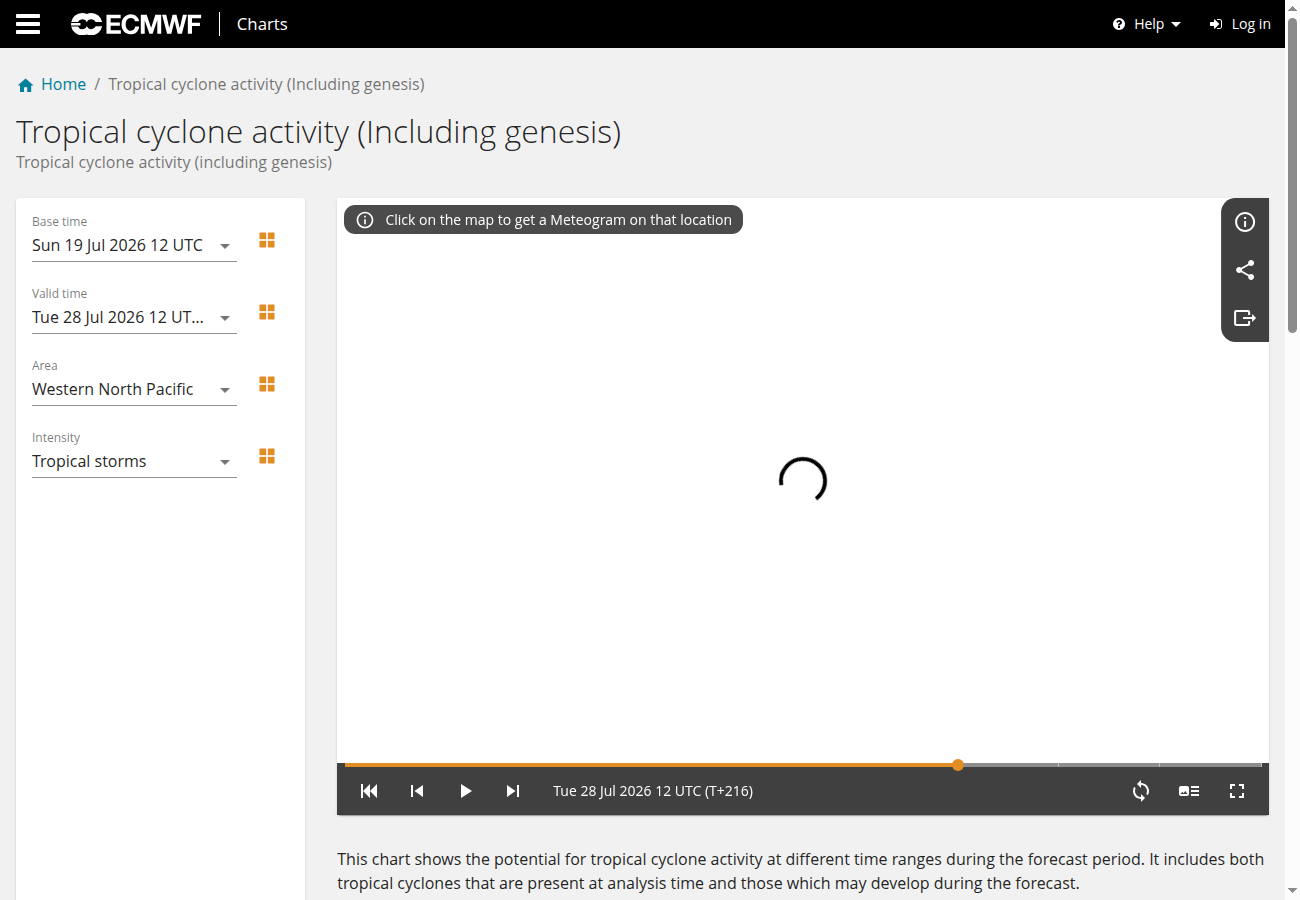1300x900 pixels.
Task: Expand the Western North Pacific area dropdown
Action: pos(134,389)
